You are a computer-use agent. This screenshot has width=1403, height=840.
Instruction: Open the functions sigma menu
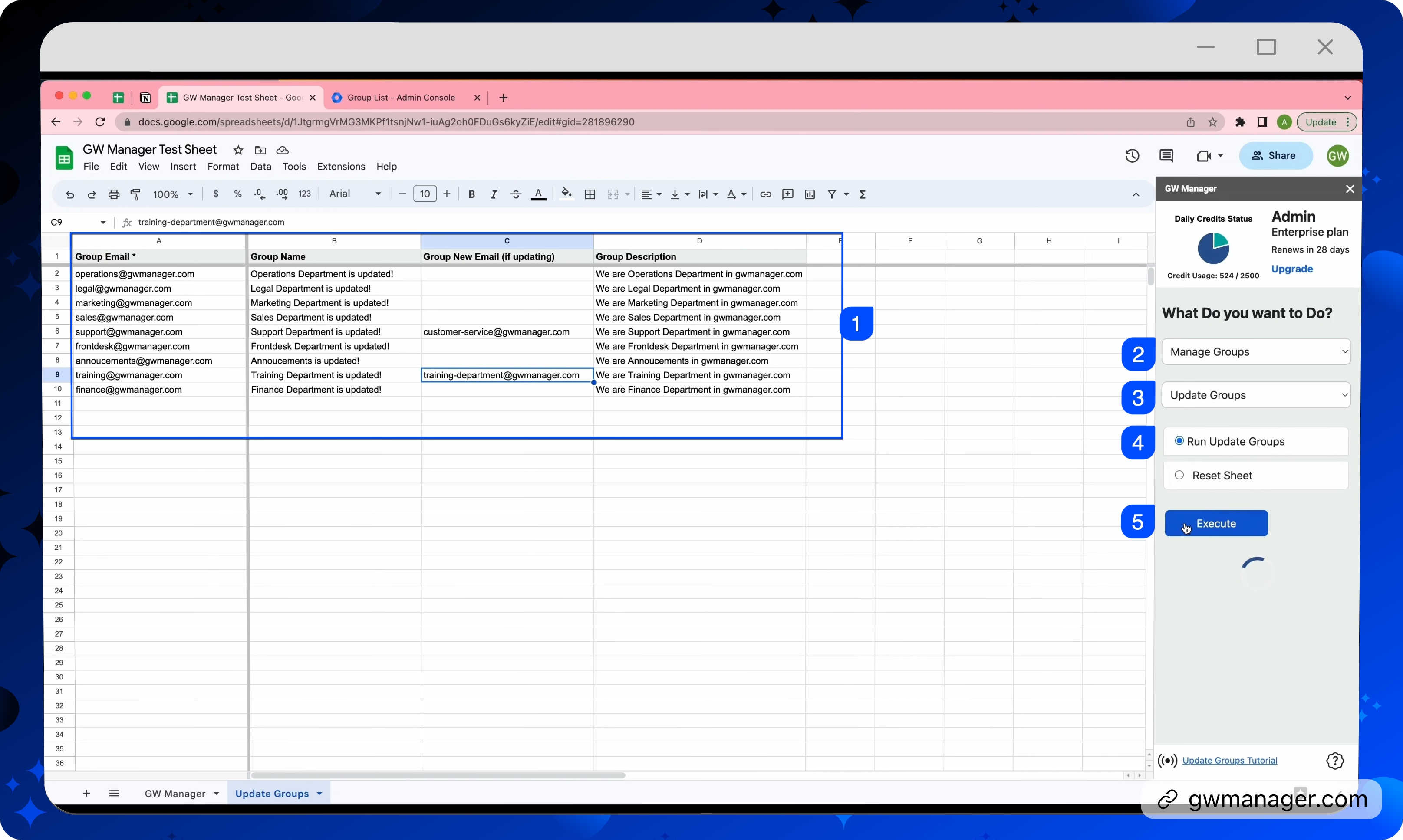coord(862,194)
